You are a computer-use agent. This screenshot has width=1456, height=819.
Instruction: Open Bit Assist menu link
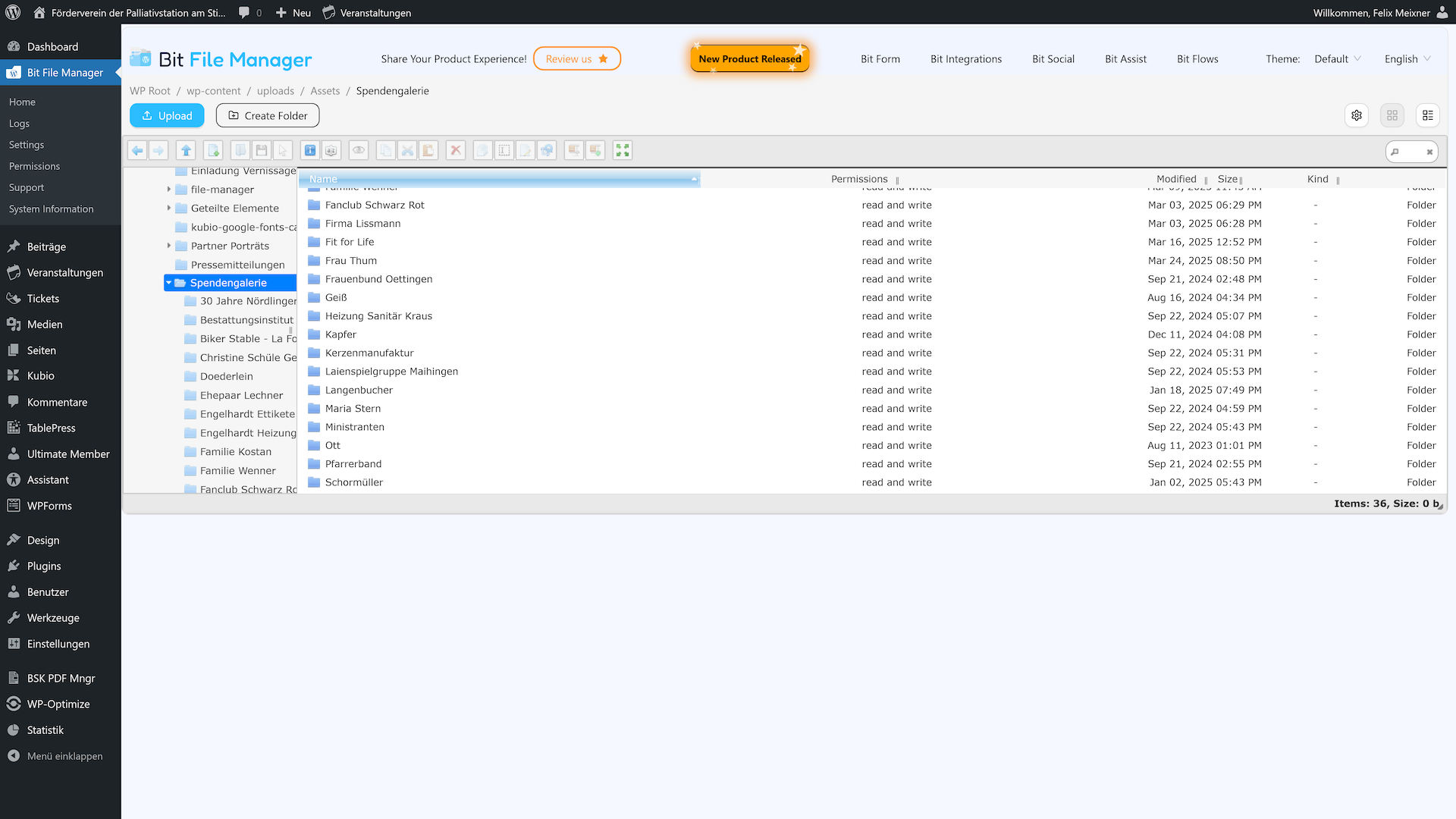pyautogui.click(x=1125, y=58)
